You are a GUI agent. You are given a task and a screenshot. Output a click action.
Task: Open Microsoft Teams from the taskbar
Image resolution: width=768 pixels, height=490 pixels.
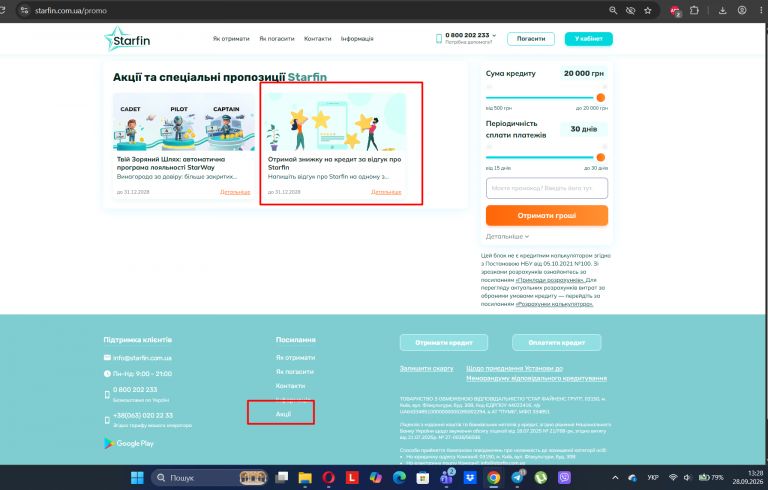(446, 477)
